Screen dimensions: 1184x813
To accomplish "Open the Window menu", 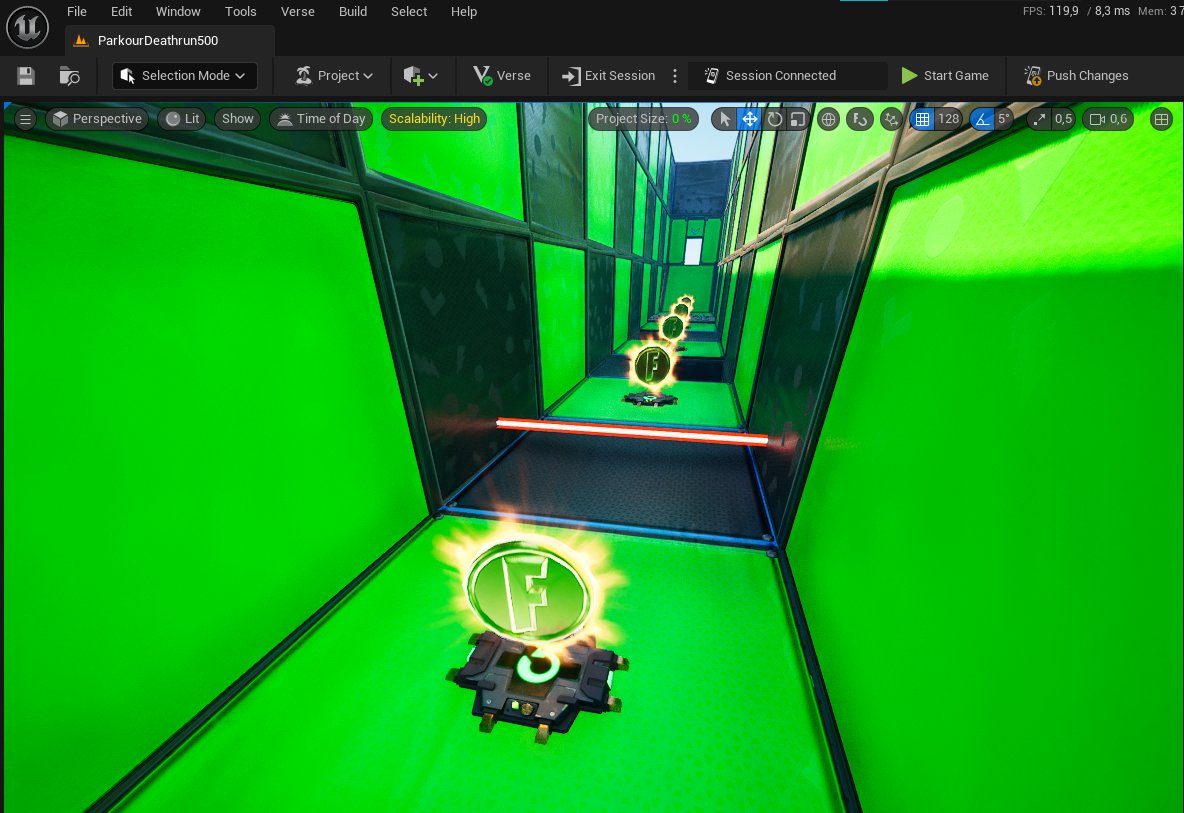I will [178, 11].
